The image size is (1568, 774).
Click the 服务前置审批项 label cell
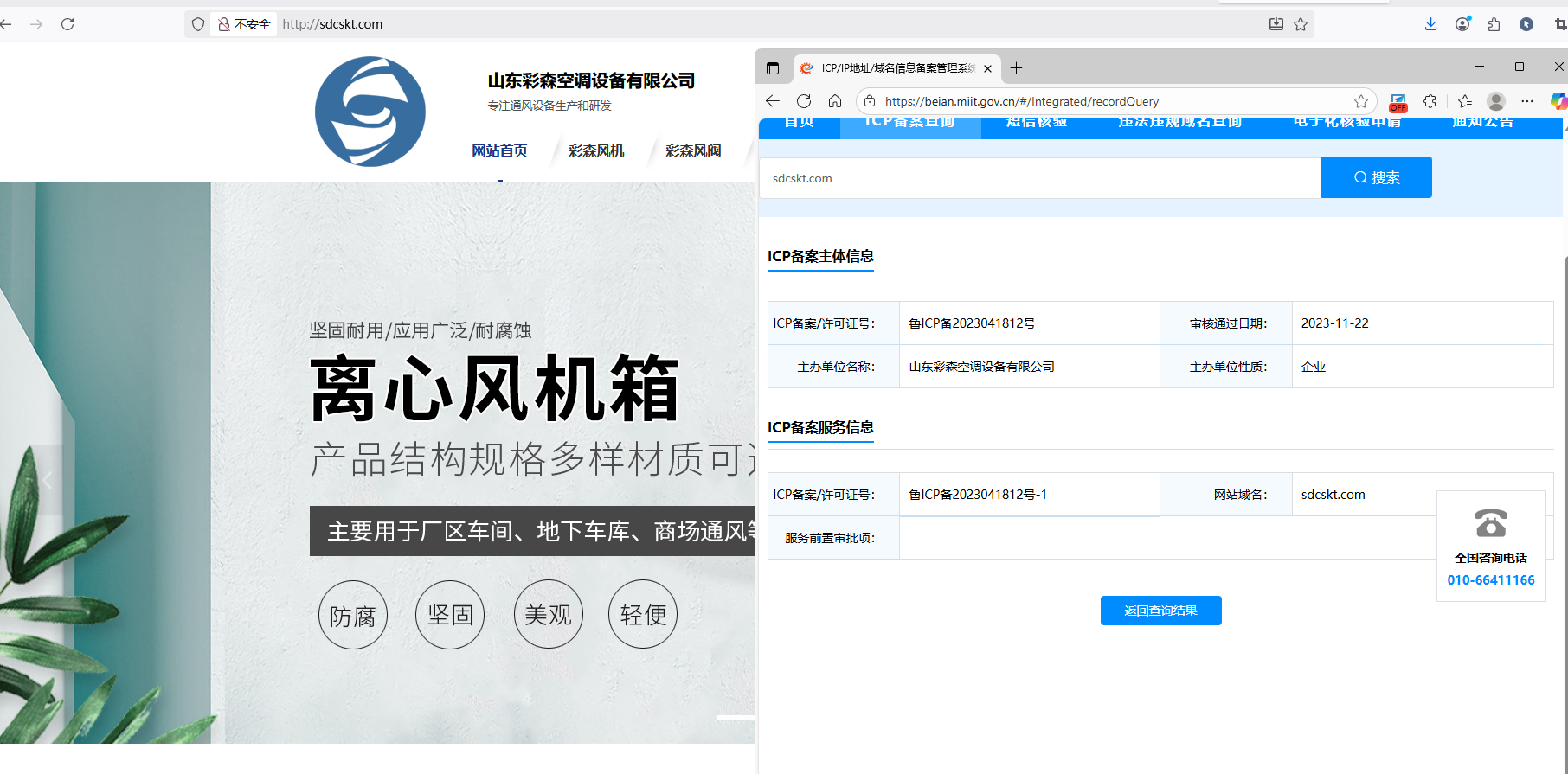[x=833, y=538]
